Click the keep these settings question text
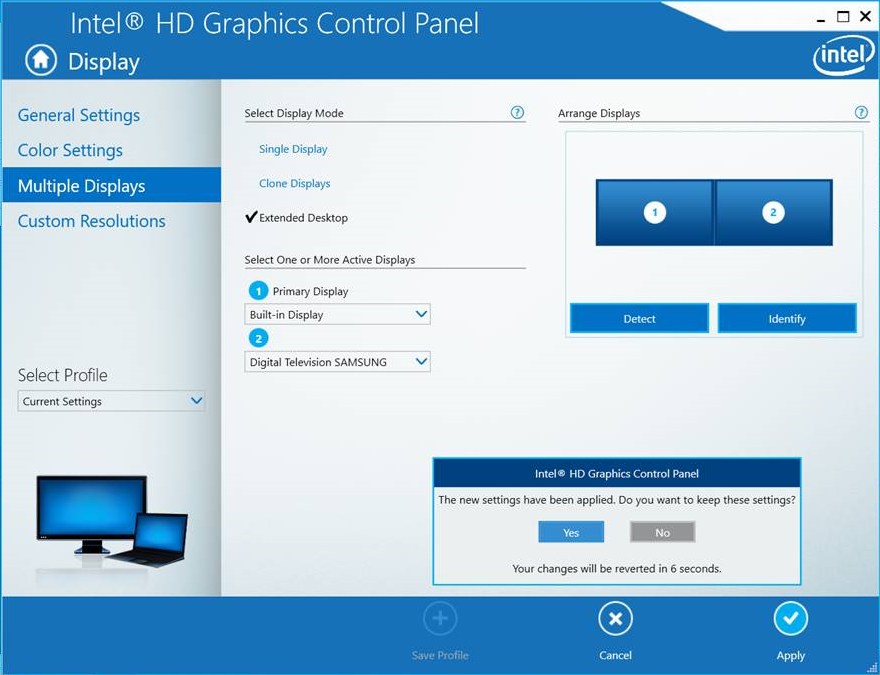The height and width of the screenshot is (675, 880). point(617,499)
